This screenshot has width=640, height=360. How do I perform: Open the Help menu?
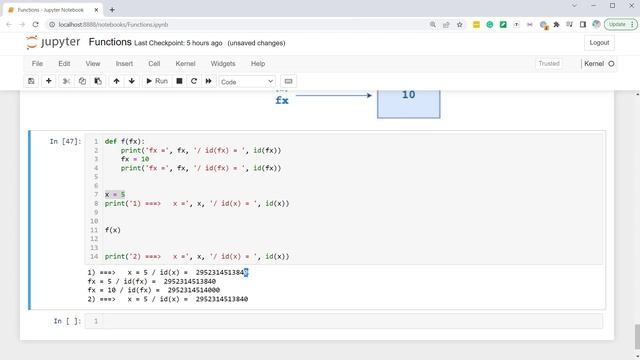pyautogui.click(x=258, y=64)
